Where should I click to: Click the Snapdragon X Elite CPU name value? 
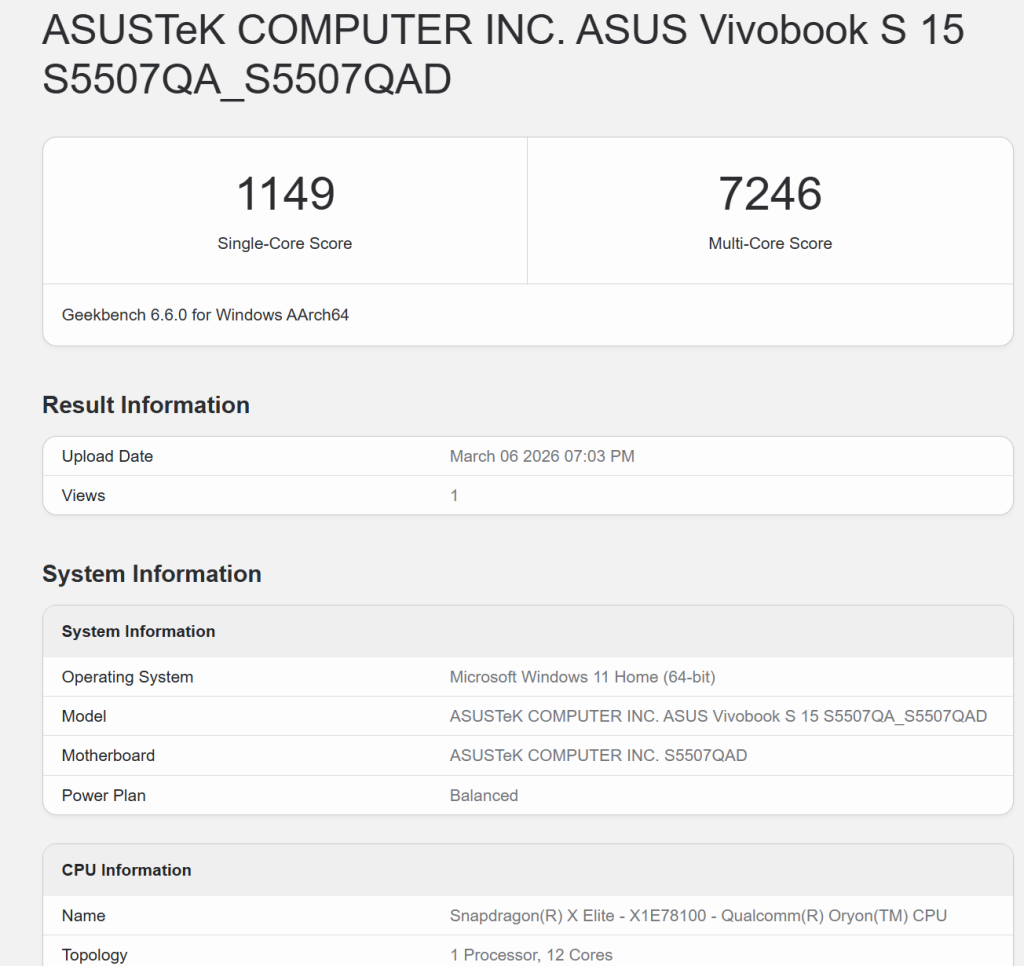click(698, 915)
